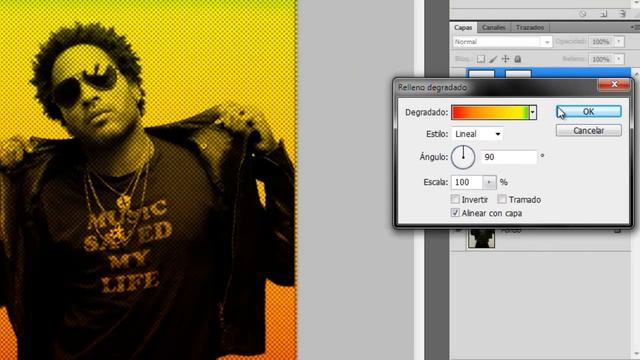Click the round icon left of the new item icon
The width and height of the screenshot is (640, 360).
[x=582, y=13]
